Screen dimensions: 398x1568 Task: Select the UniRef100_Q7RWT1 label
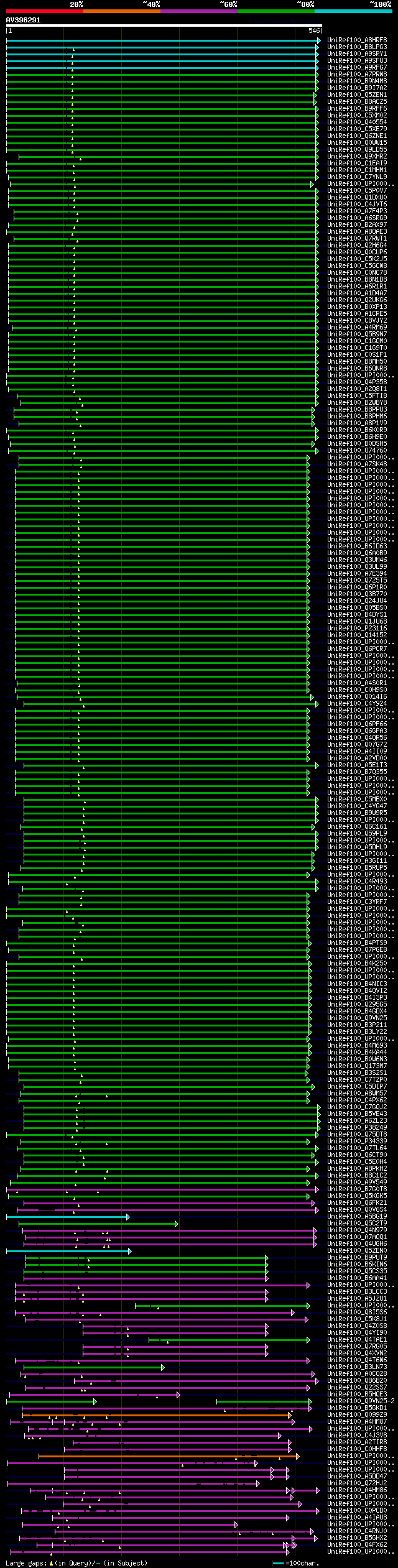(357, 239)
